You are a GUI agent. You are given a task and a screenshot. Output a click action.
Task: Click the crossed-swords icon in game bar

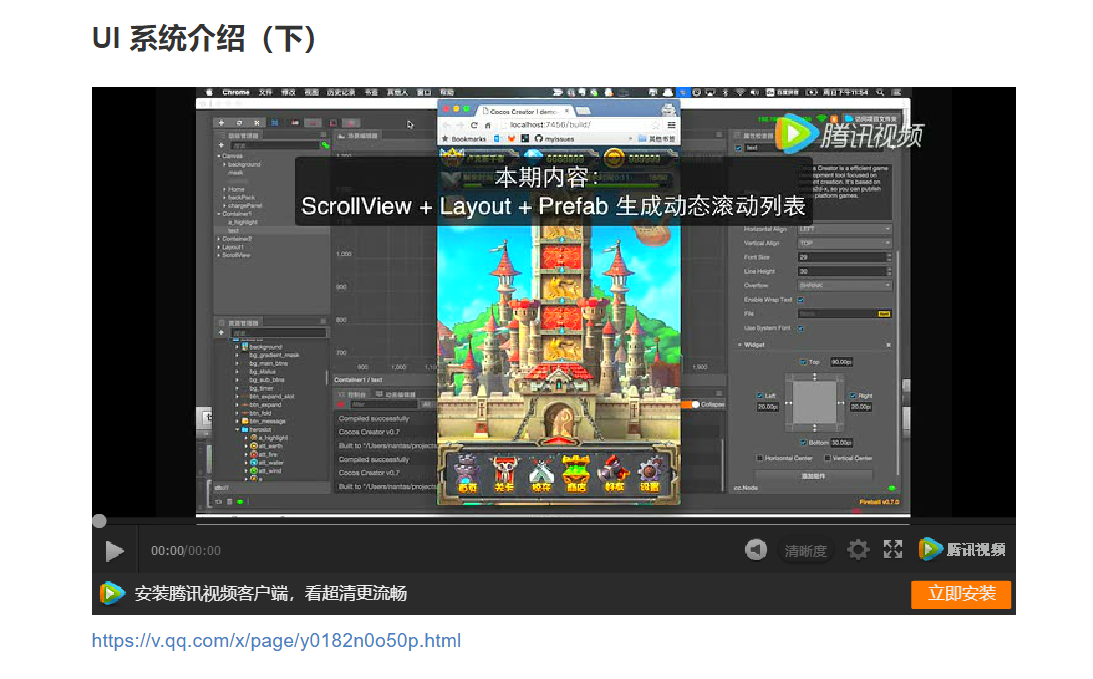(x=540, y=474)
